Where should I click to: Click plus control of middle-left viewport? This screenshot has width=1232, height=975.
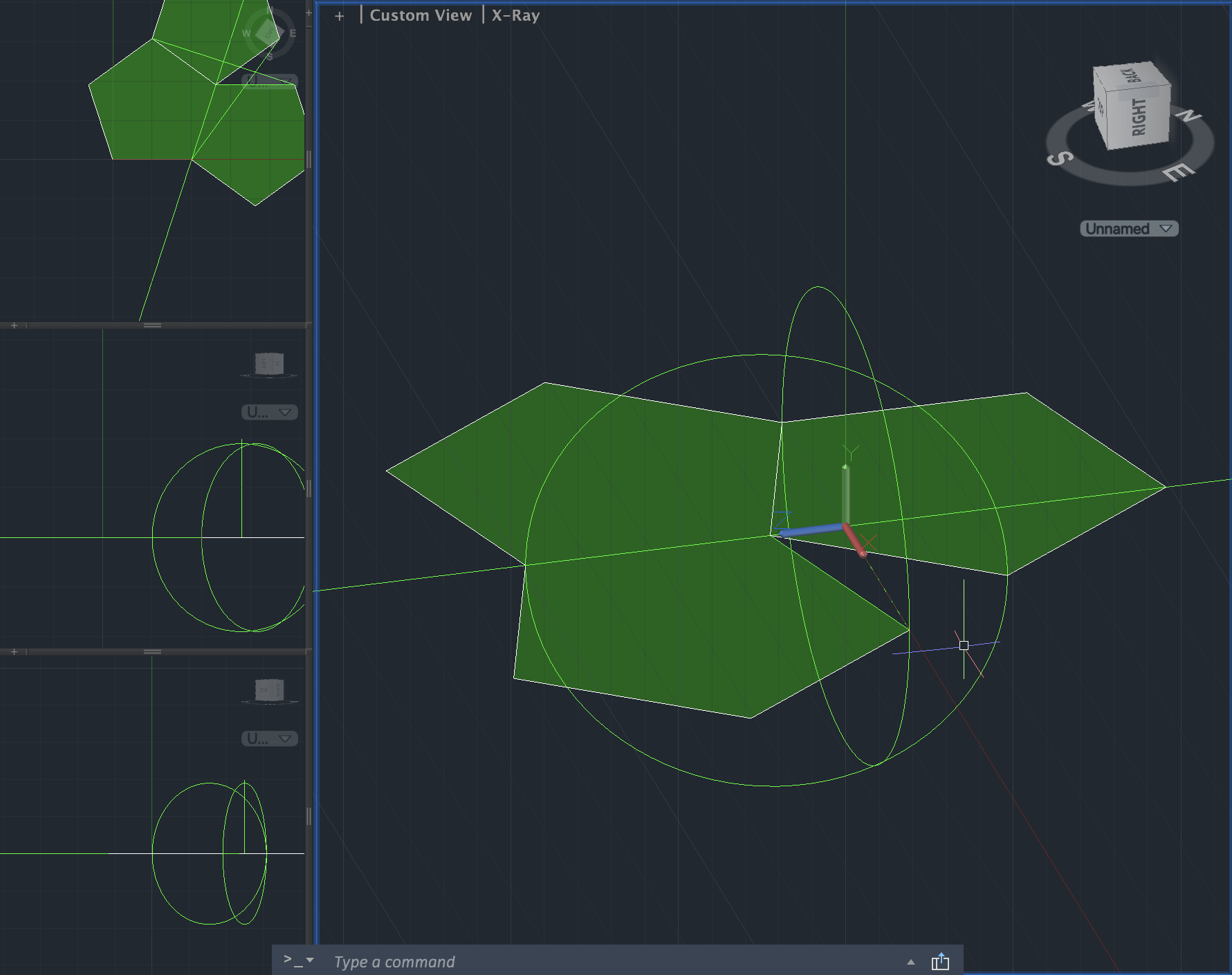point(14,325)
